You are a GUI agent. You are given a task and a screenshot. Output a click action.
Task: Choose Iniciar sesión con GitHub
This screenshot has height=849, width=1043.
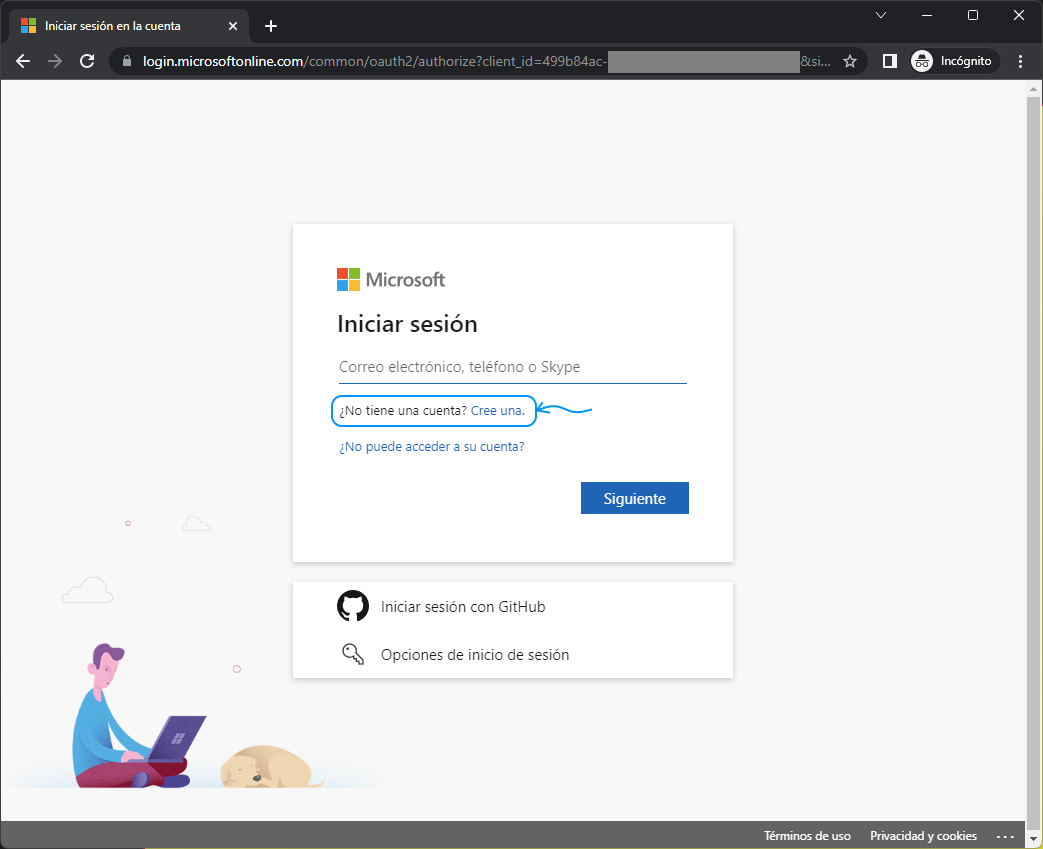[513, 606]
